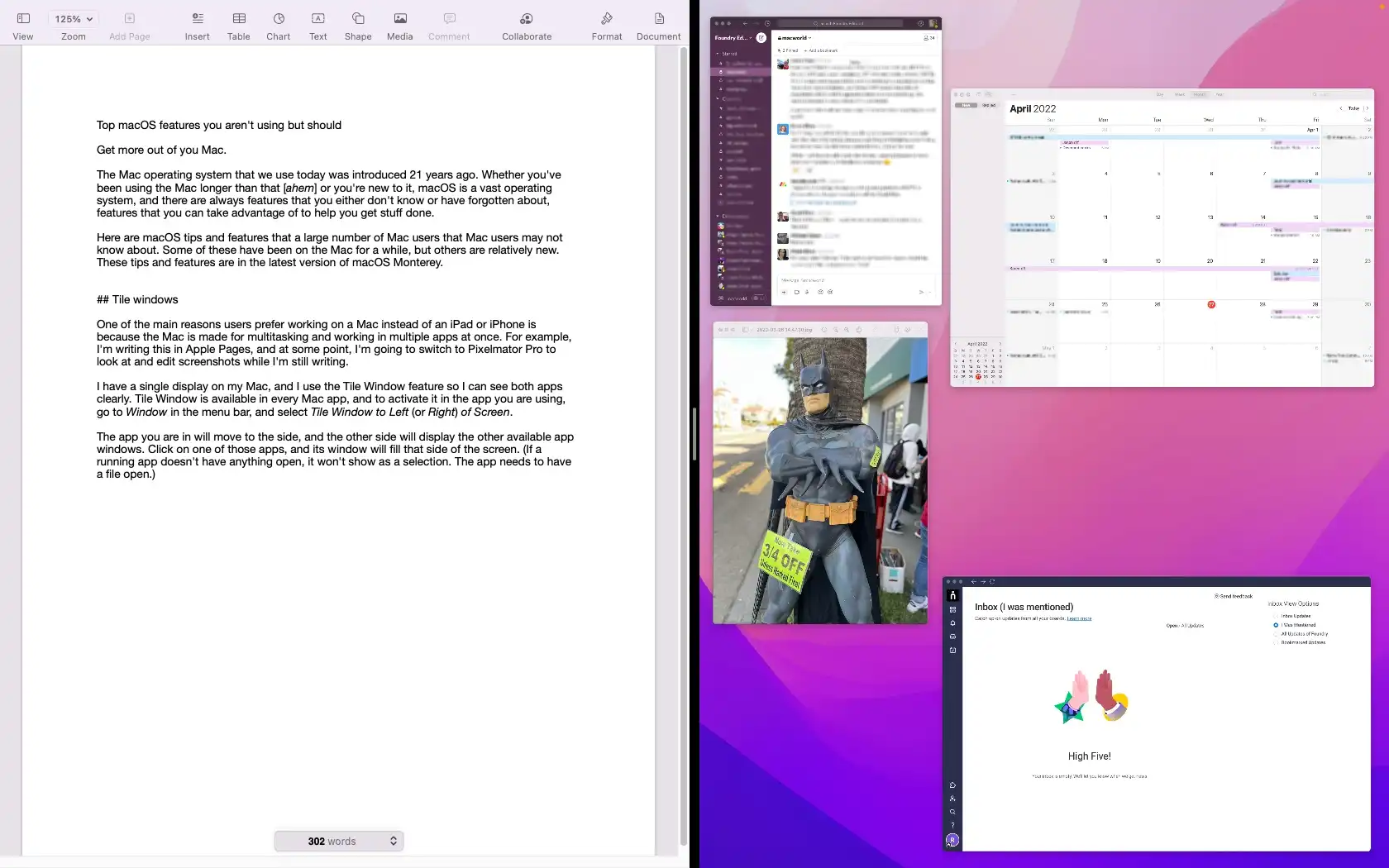Click the search icon in Inbox sidebar
Screen dimensions: 1389x868
pyautogui.click(x=952, y=812)
